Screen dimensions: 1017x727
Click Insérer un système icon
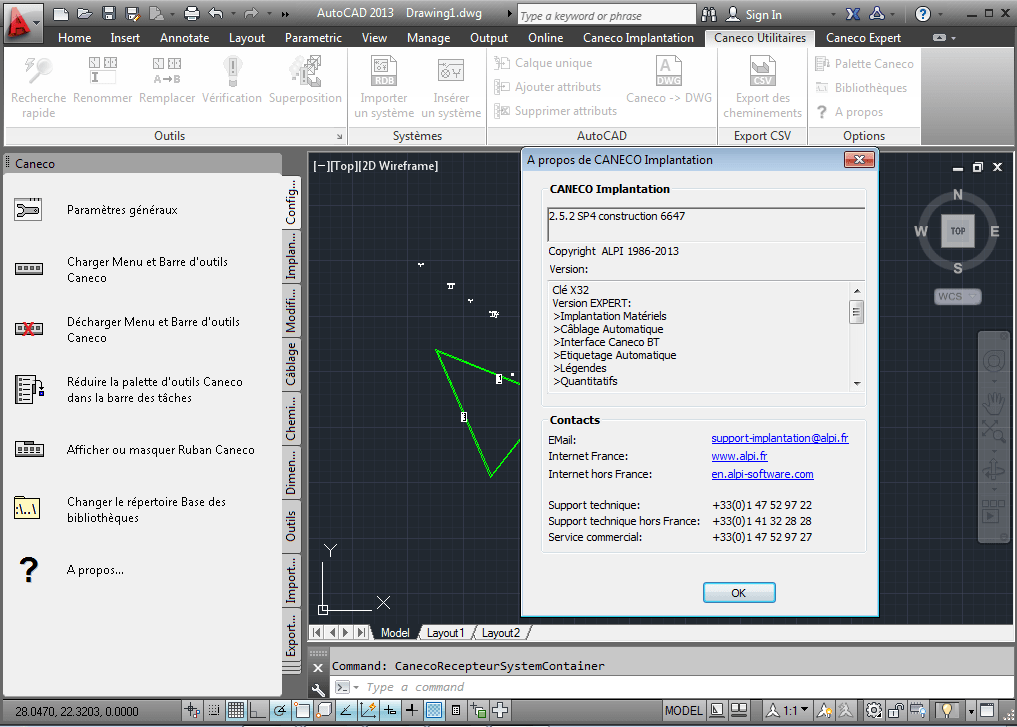tap(451, 88)
